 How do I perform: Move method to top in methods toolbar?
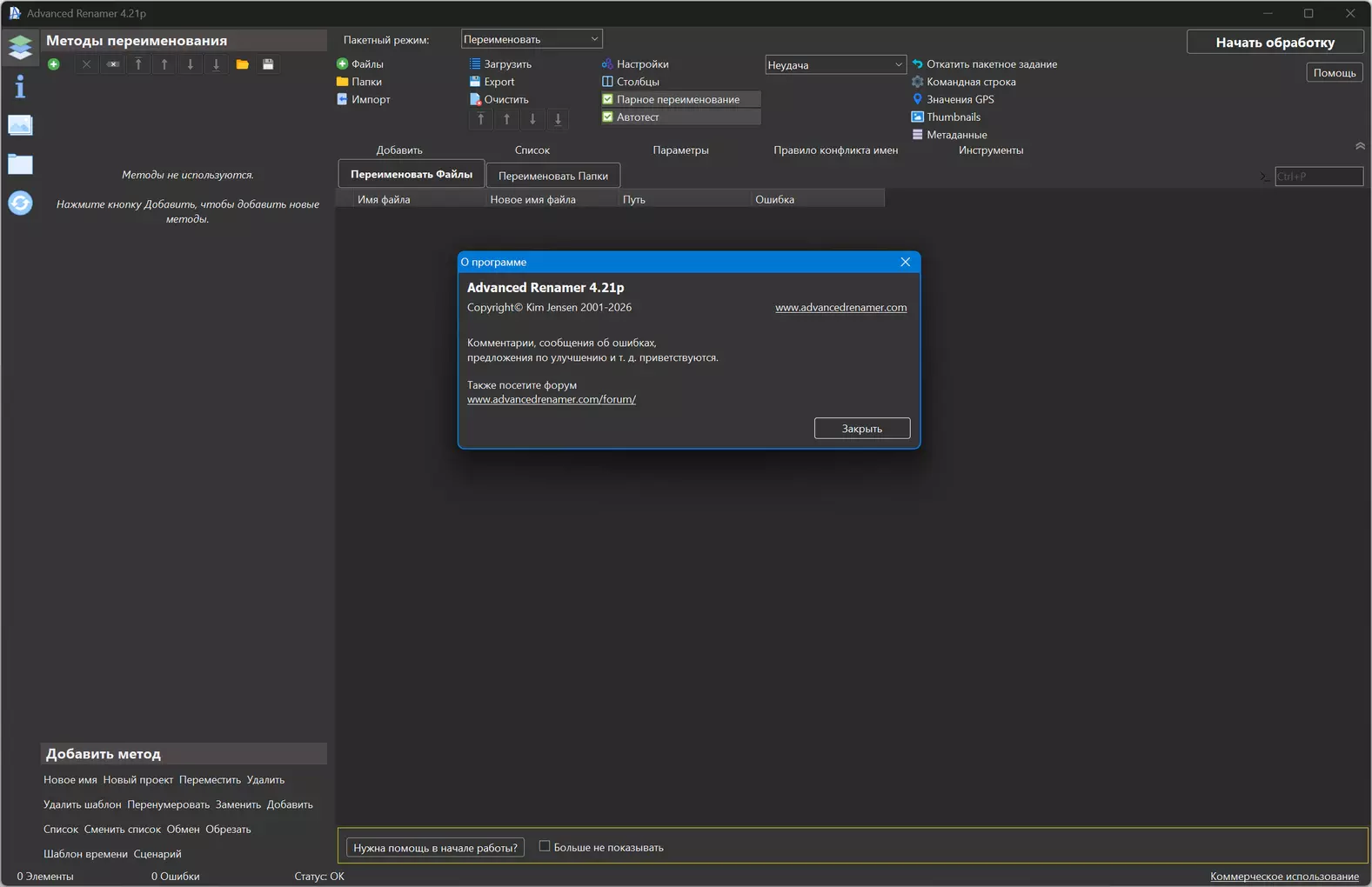pos(138,64)
